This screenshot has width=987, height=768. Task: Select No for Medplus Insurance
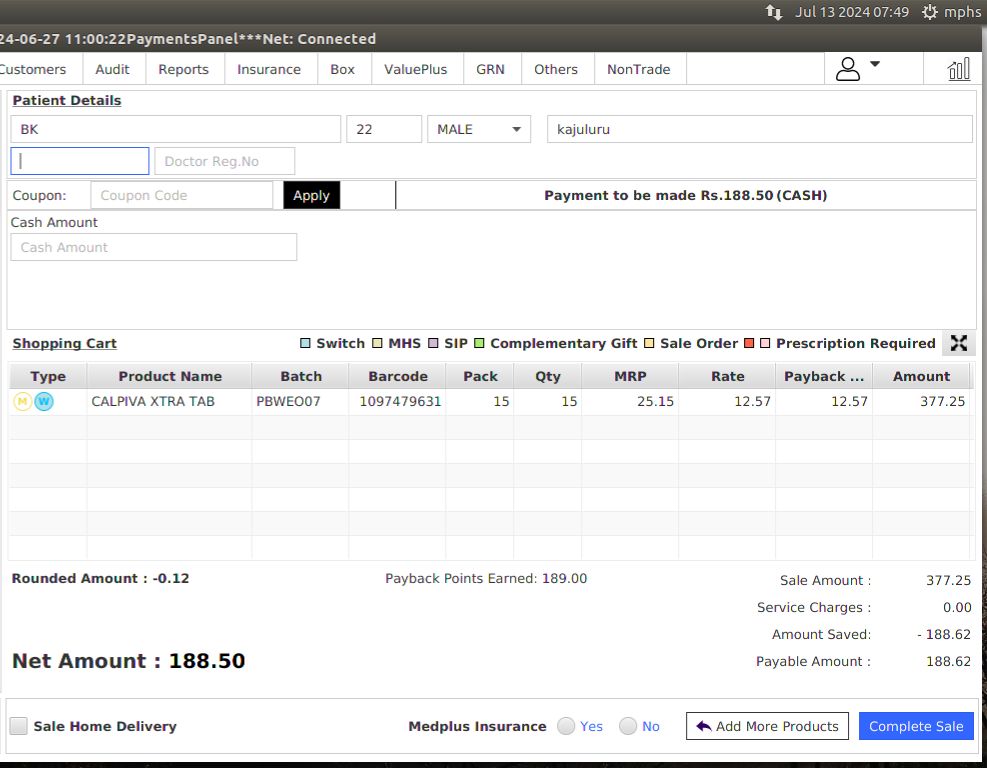click(x=628, y=726)
